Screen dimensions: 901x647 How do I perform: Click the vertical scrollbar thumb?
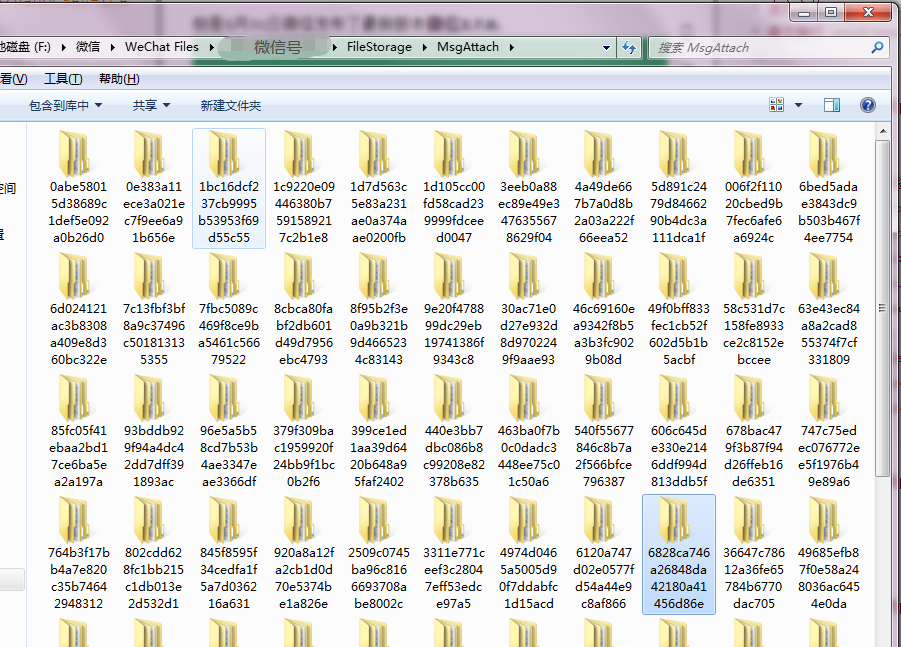pos(882,309)
